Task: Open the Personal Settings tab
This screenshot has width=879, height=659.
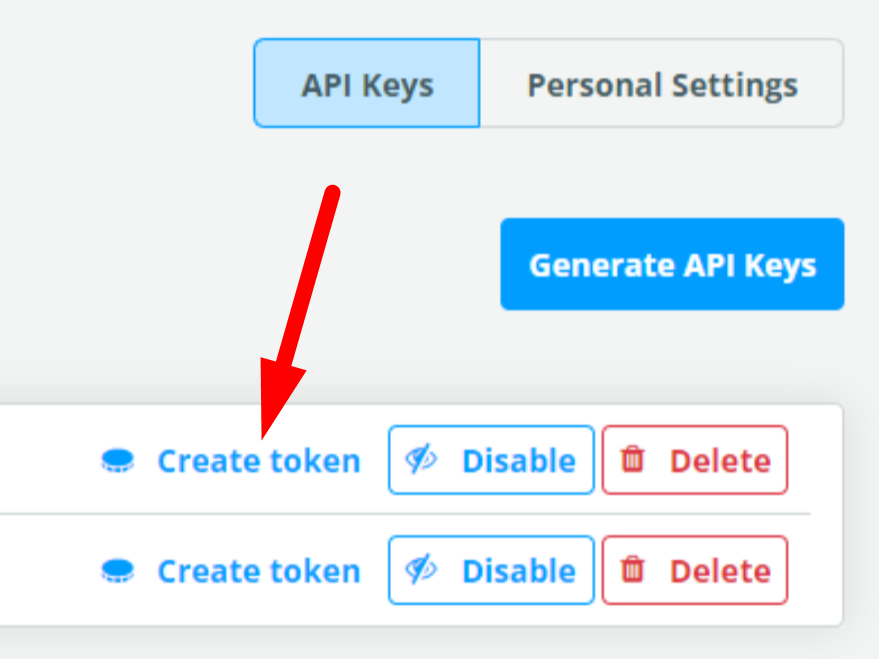Action: click(x=661, y=83)
